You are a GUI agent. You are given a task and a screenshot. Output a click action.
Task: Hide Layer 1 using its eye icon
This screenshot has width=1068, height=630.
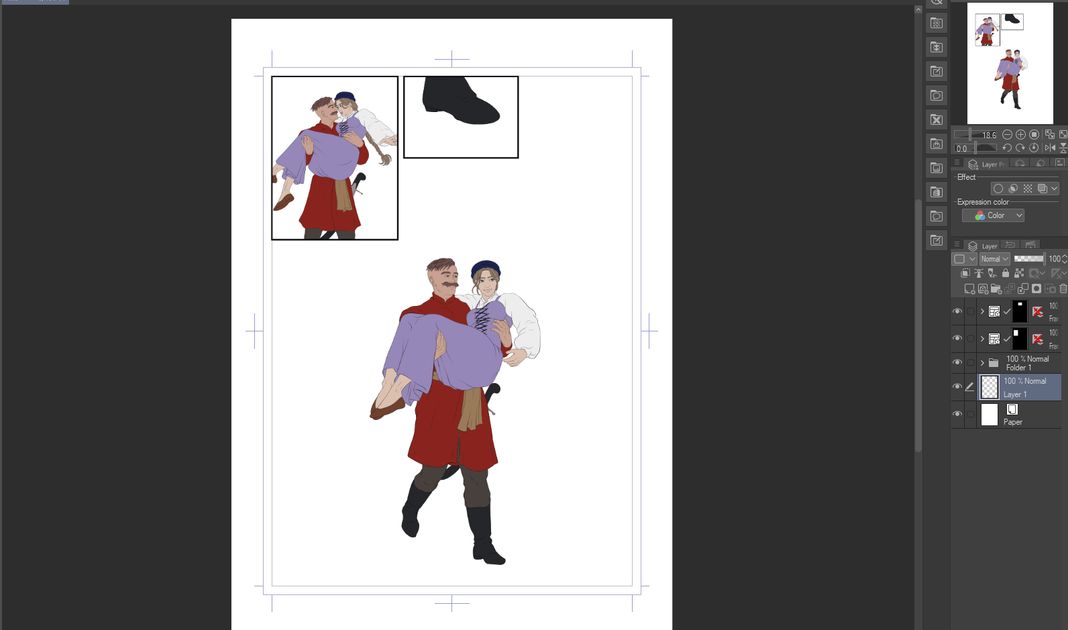(x=957, y=387)
